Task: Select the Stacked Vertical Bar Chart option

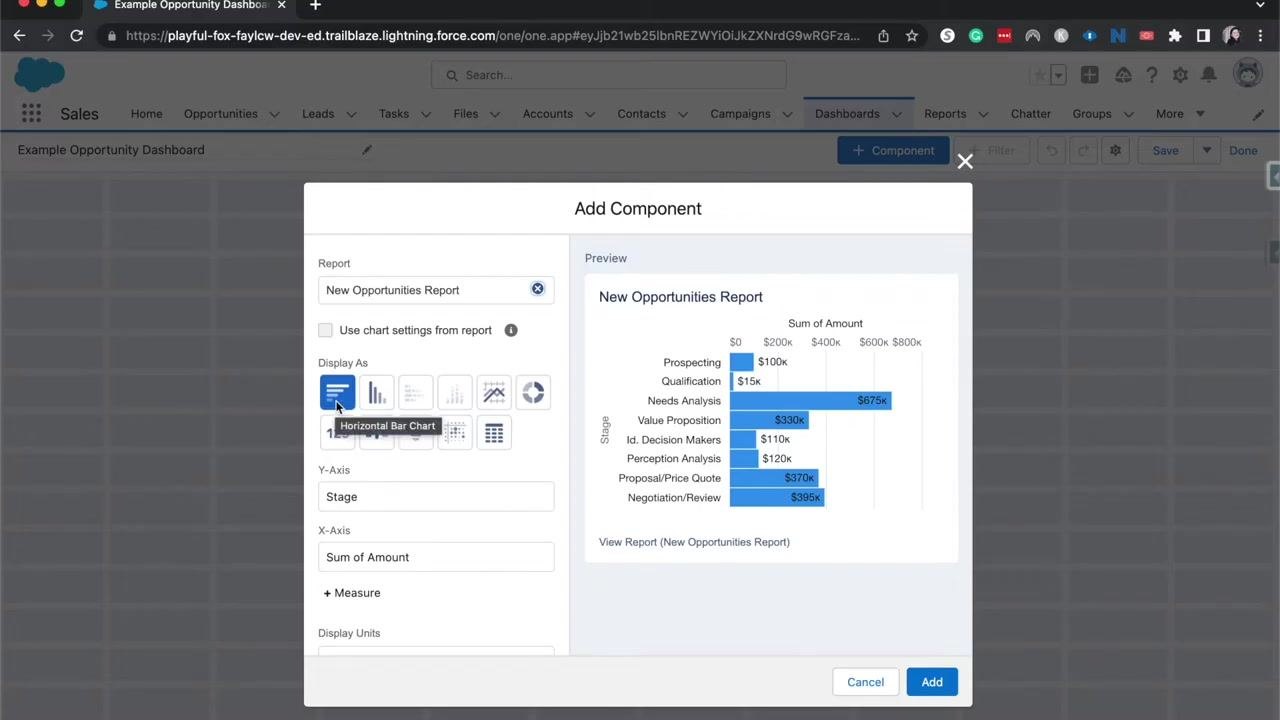Action: 455,393
